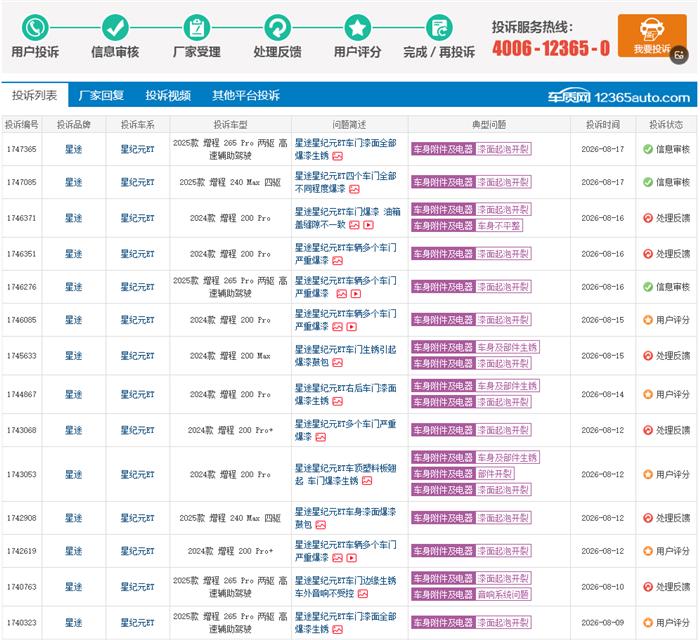This screenshot has width=700, height=640.
Task: Open video icon for complaint 1742619
Action: click(352, 558)
